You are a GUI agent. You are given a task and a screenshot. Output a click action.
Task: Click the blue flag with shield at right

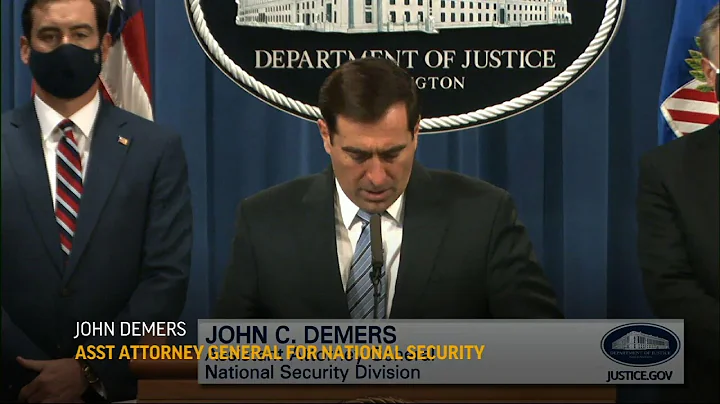pyautogui.click(x=687, y=73)
